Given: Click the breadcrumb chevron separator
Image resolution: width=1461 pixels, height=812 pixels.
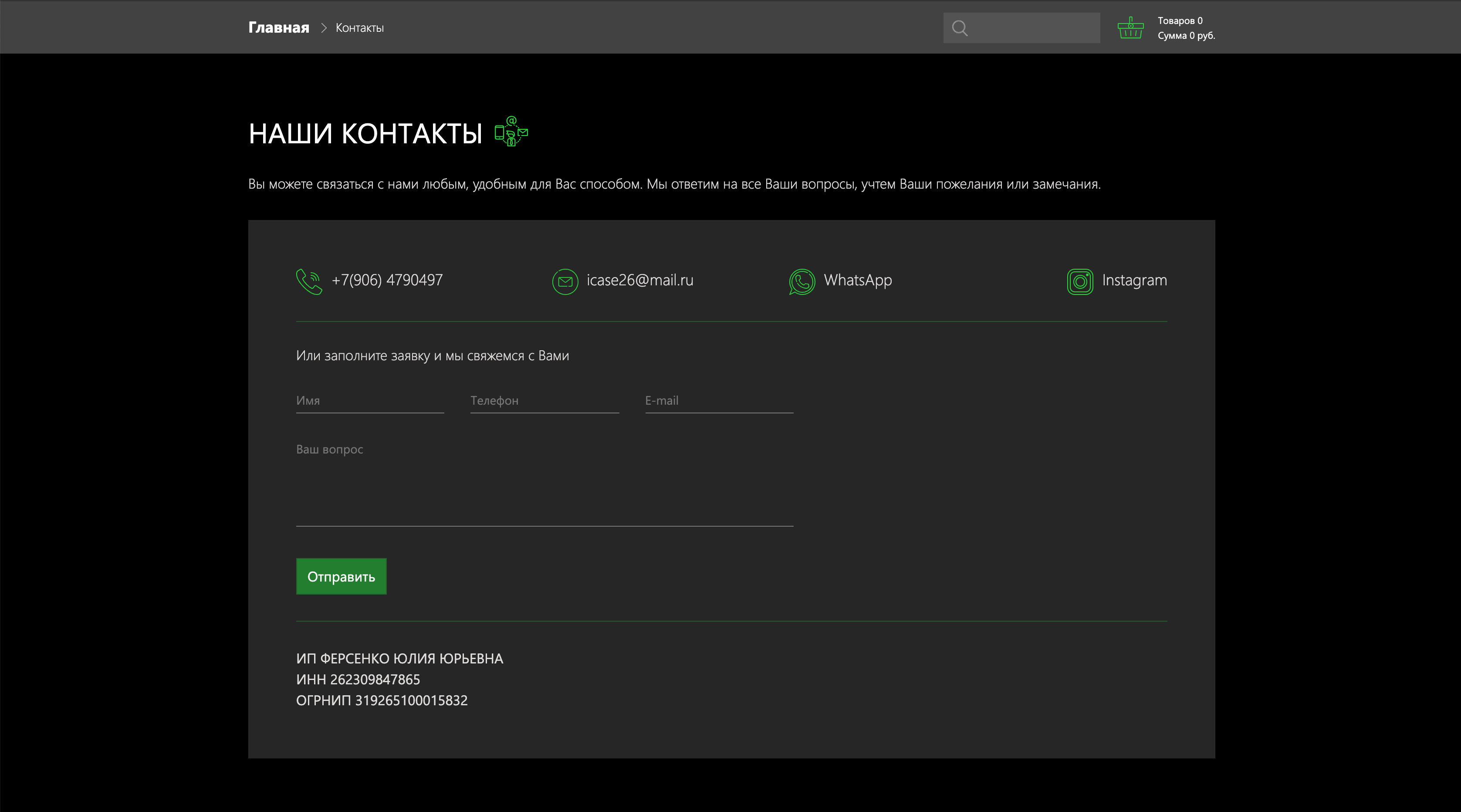Looking at the screenshot, I should 324,28.
